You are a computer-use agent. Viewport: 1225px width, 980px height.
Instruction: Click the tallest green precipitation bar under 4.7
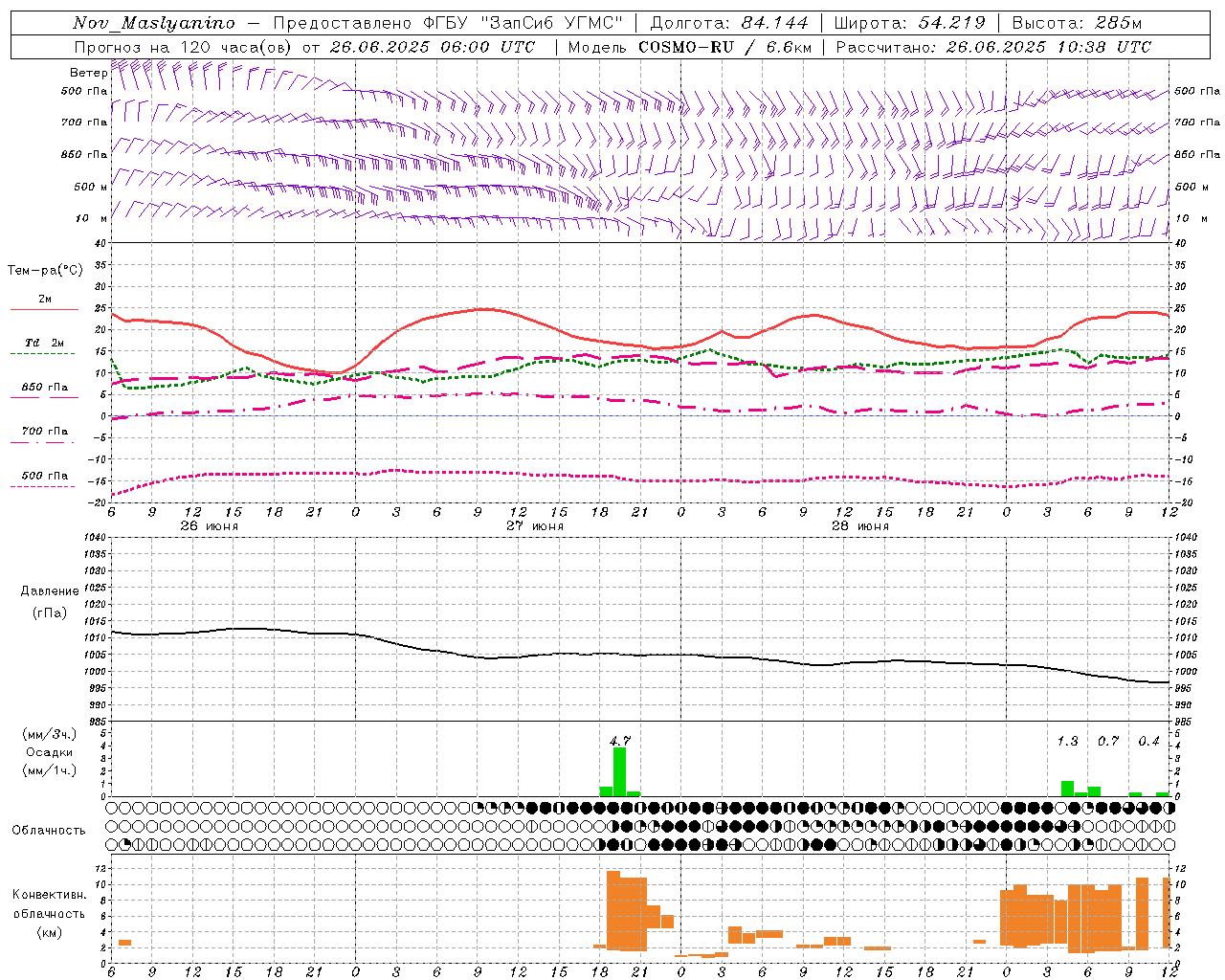click(619, 771)
